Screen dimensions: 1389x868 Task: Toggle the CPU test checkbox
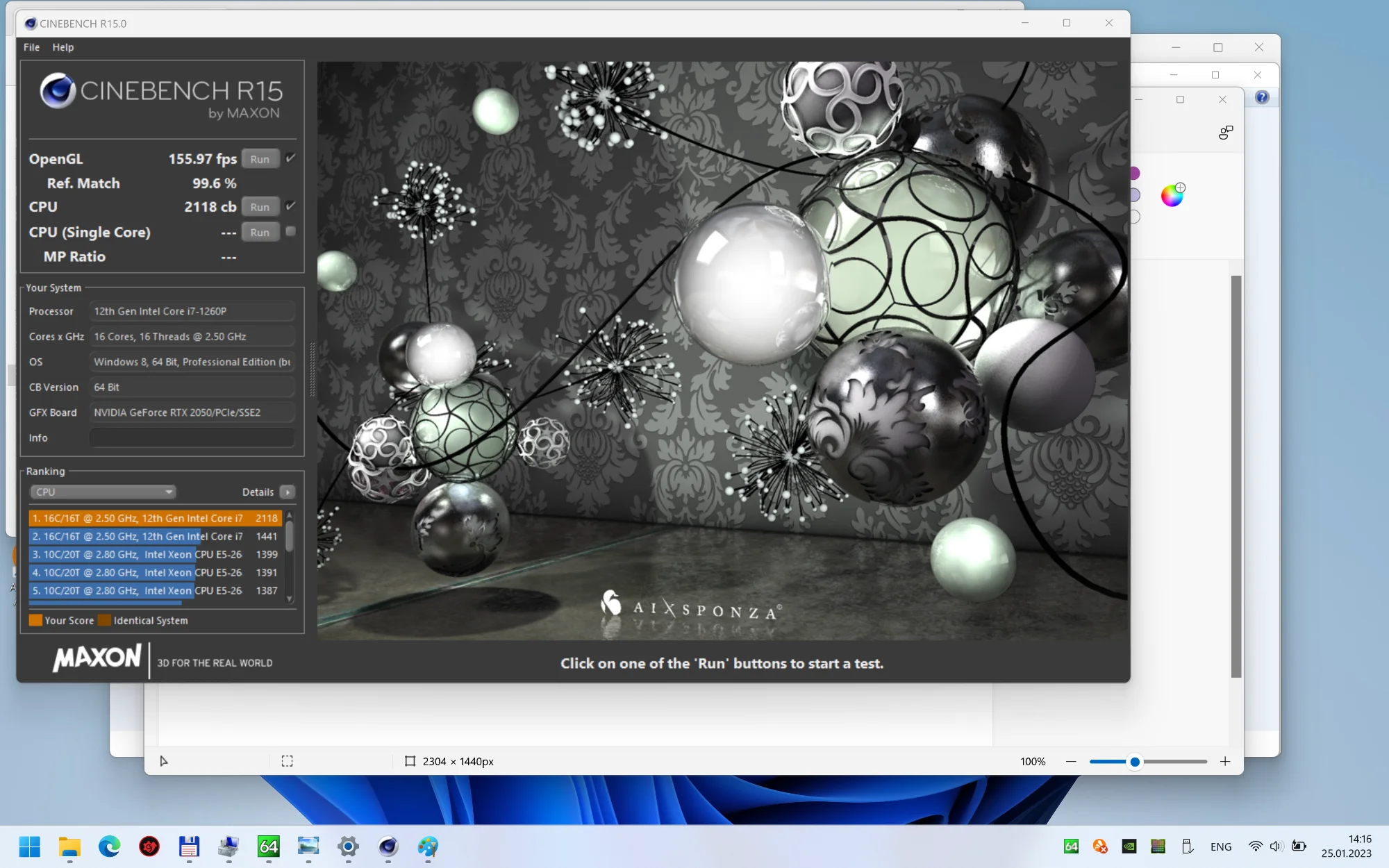tap(291, 206)
